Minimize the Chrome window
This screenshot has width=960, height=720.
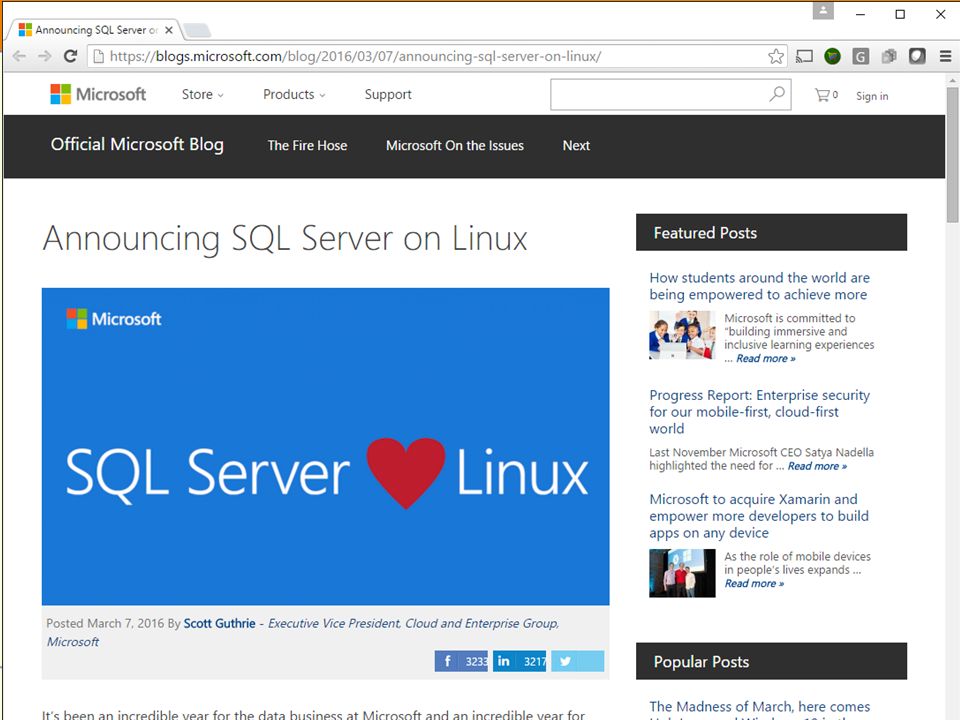(860, 14)
